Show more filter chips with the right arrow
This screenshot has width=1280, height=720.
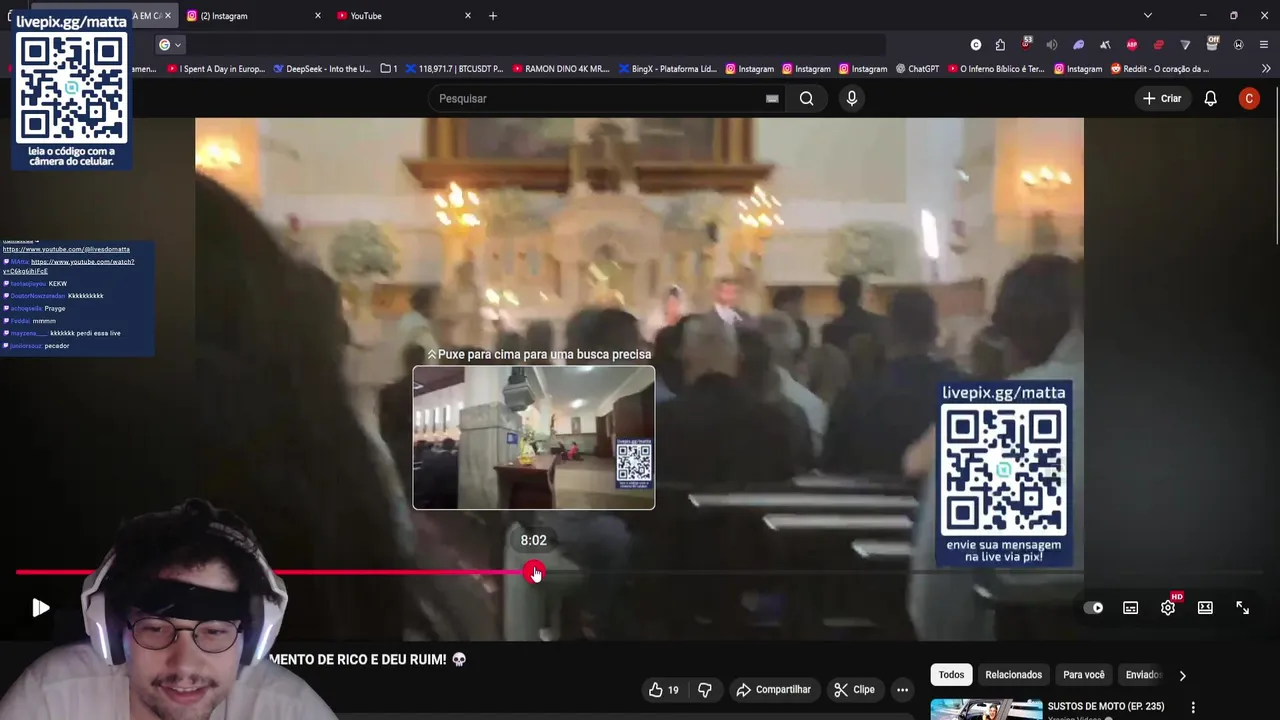(x=1182, y=675)
